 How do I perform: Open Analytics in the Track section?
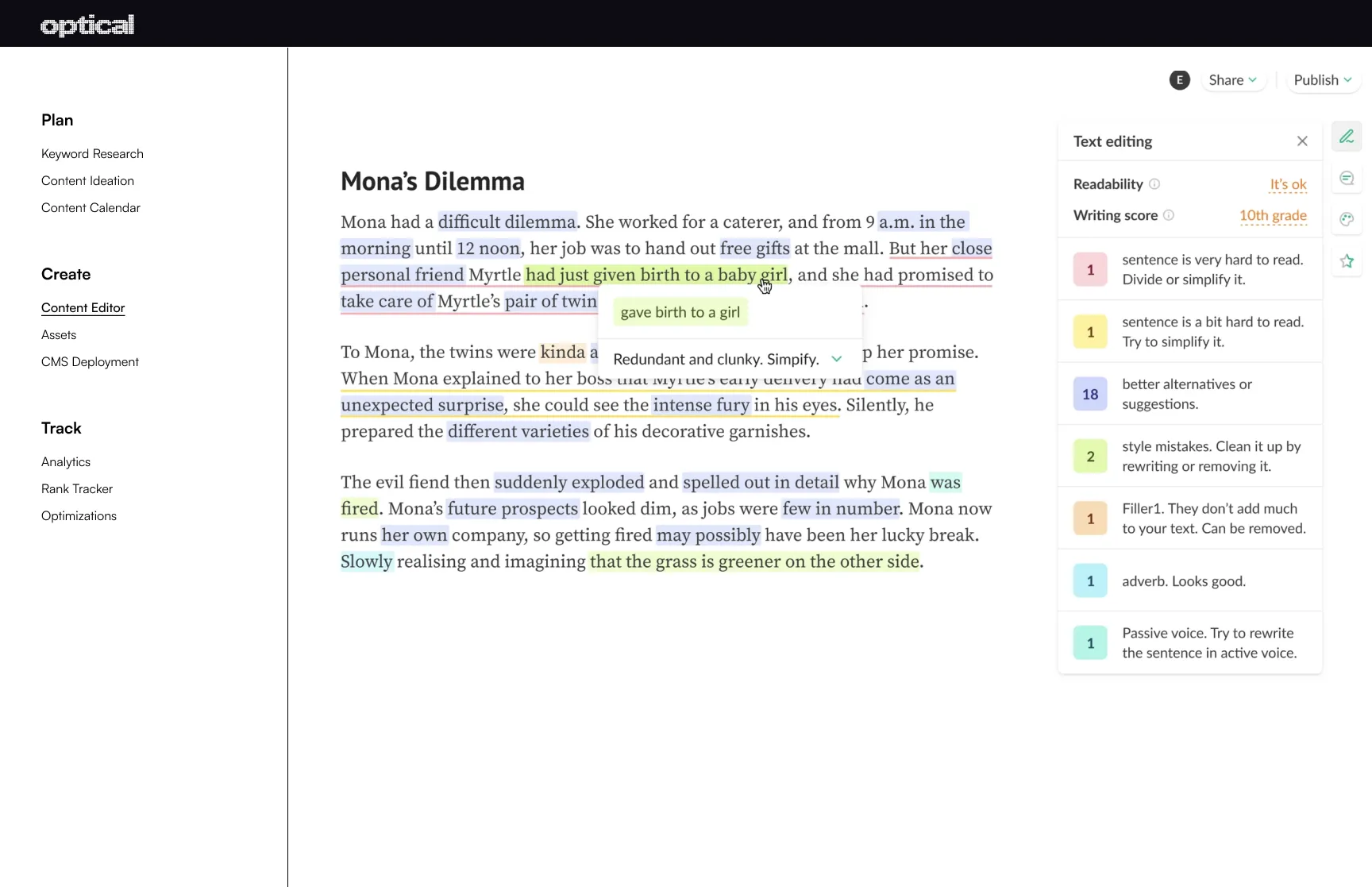(66, 462)
